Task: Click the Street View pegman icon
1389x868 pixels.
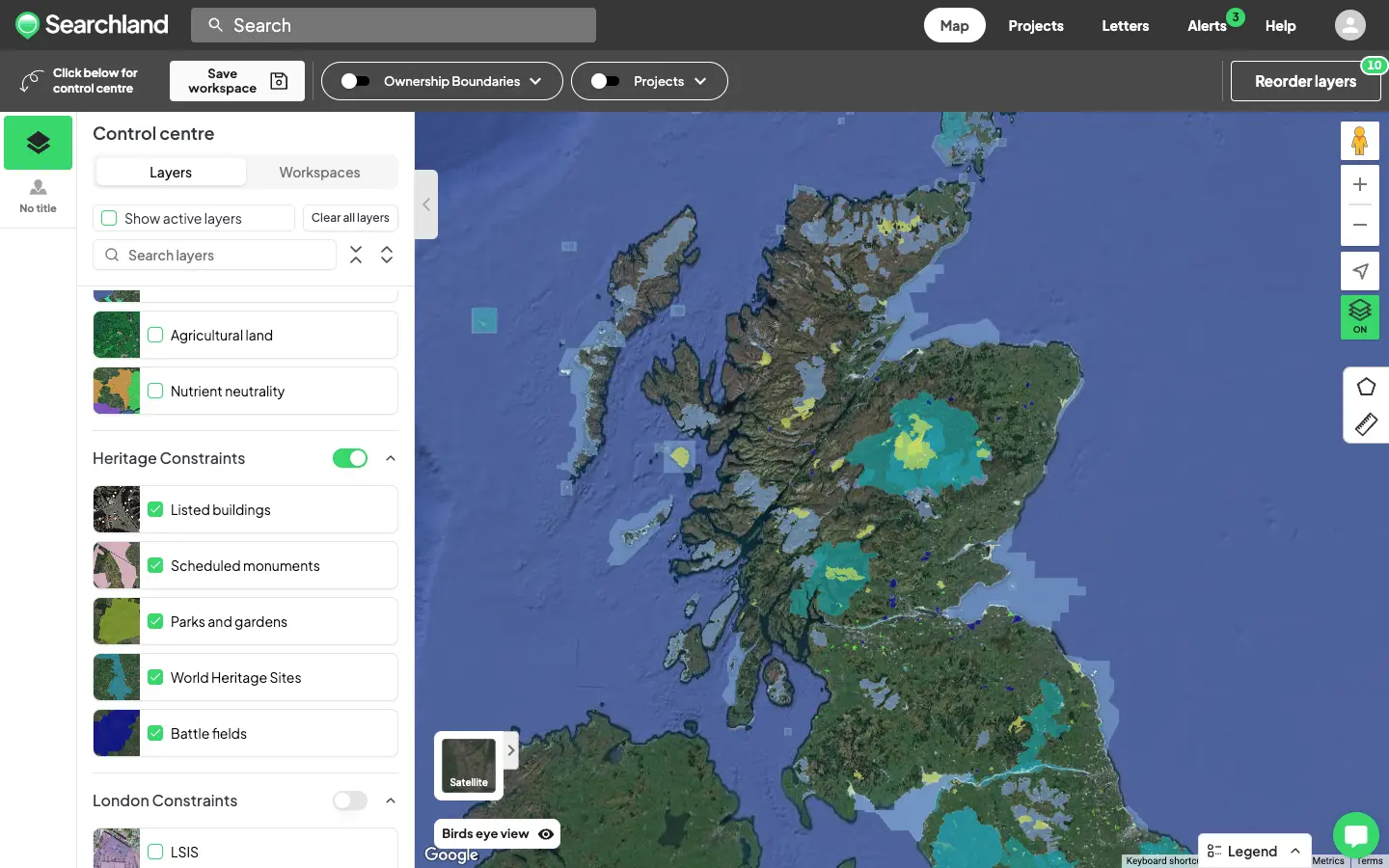Action: click(1360, 141)
